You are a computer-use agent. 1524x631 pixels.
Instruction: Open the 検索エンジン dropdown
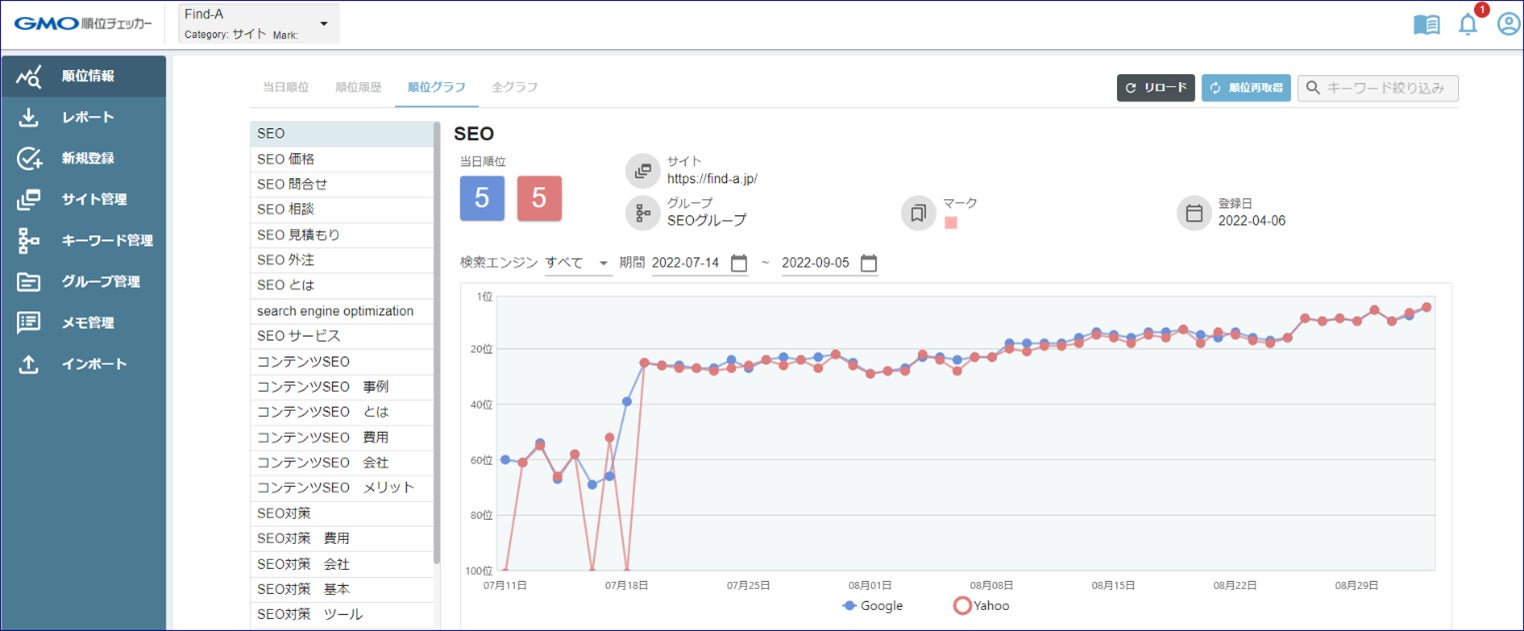click(577, 263)
